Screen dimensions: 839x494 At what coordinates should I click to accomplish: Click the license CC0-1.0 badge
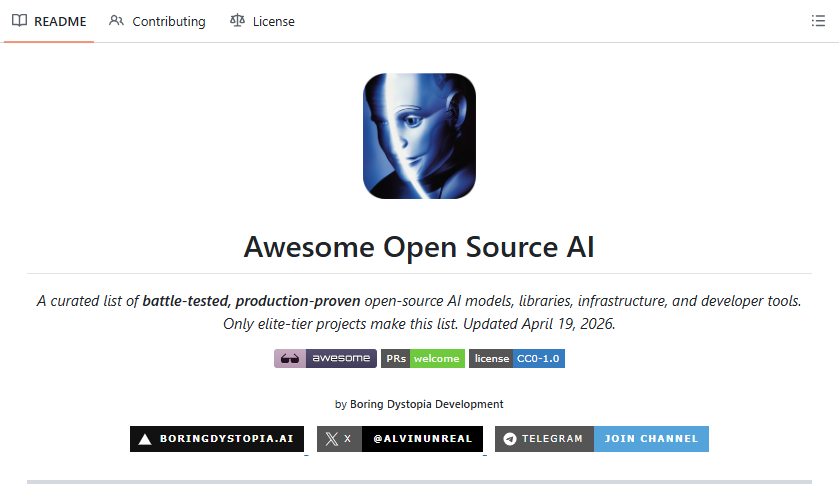click(517, 359)
